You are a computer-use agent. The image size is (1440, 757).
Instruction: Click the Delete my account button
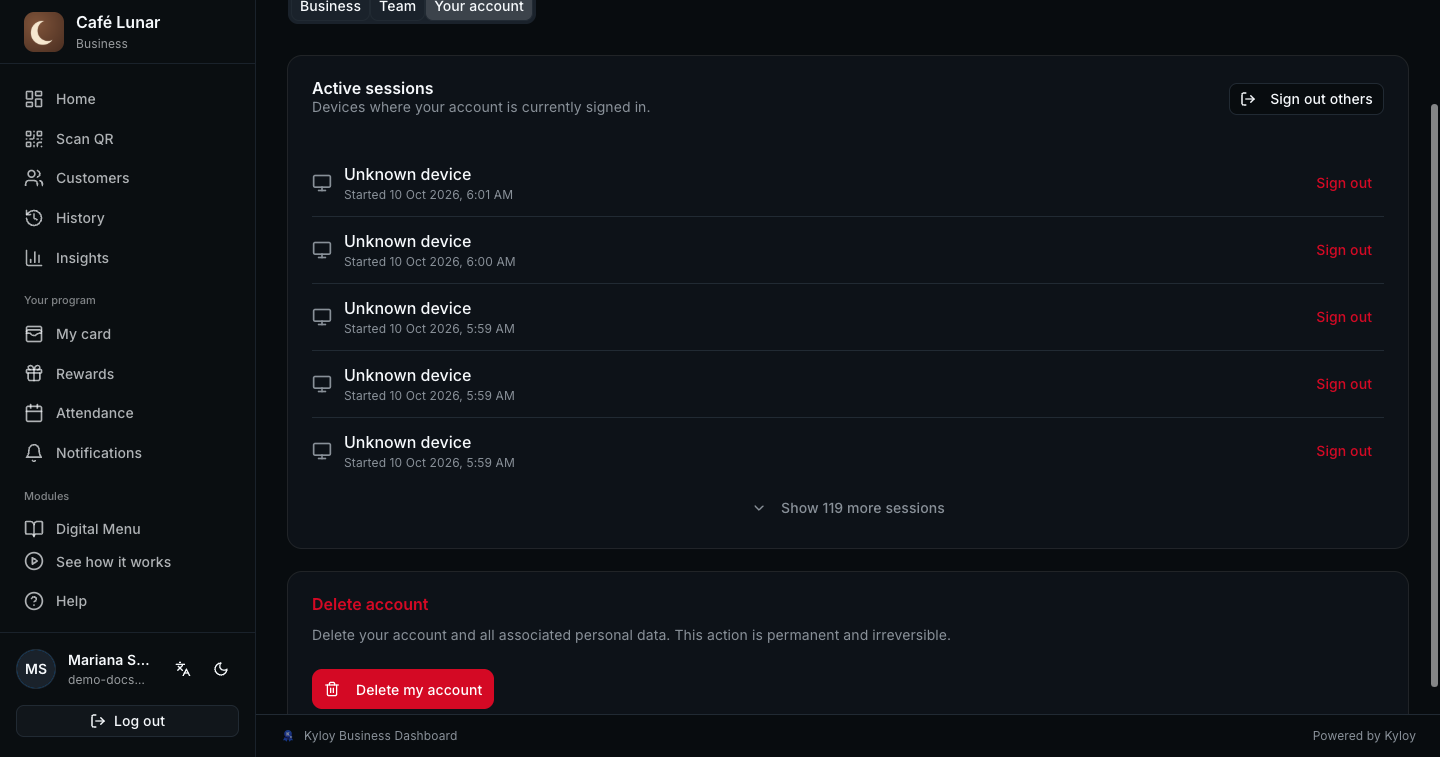click(x=403, y=689)
